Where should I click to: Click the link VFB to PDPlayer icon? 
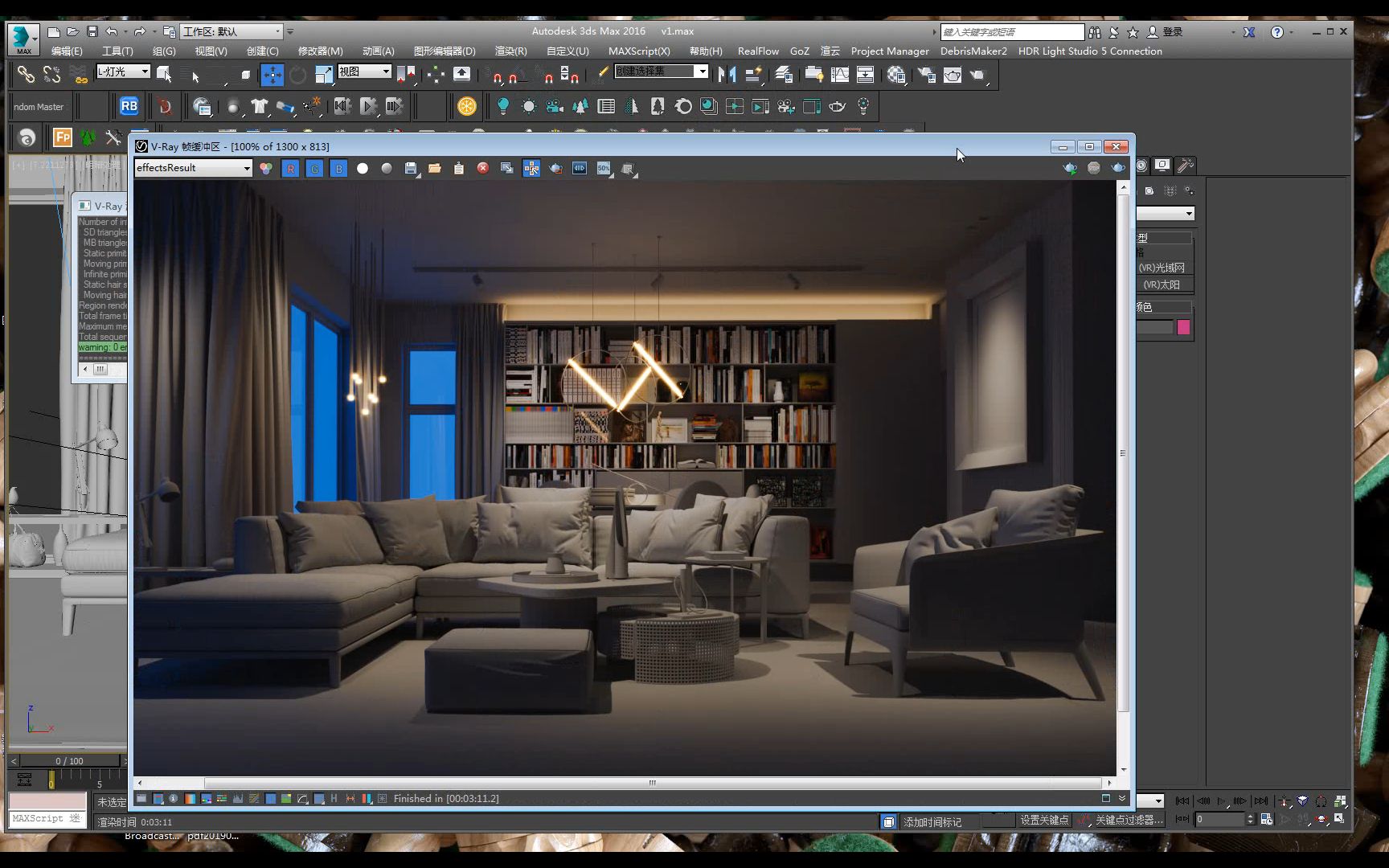(x=580, y=169)
